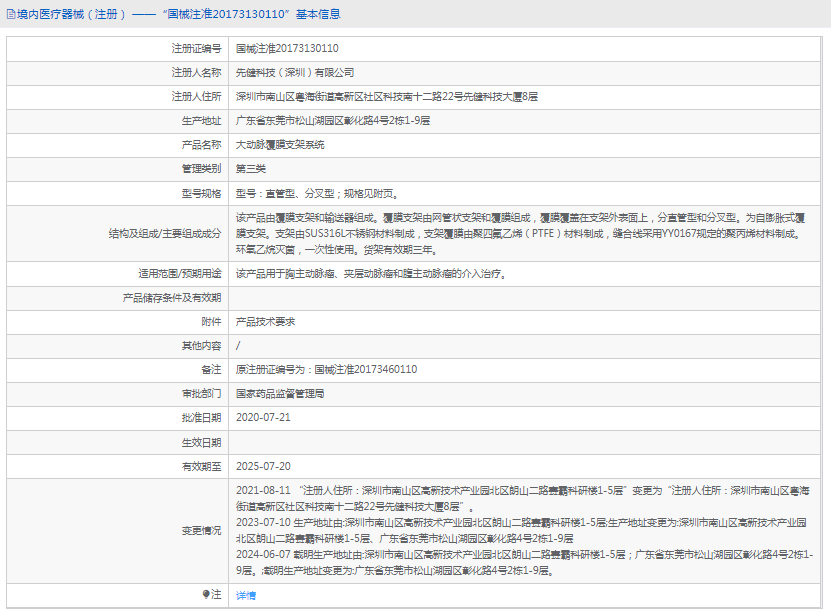Screen dimensions: 831x614
Task: Select structure description starting 该产品由覆膜支架和输送器组成
Action: pyautogui.click(x=520, y=234)
